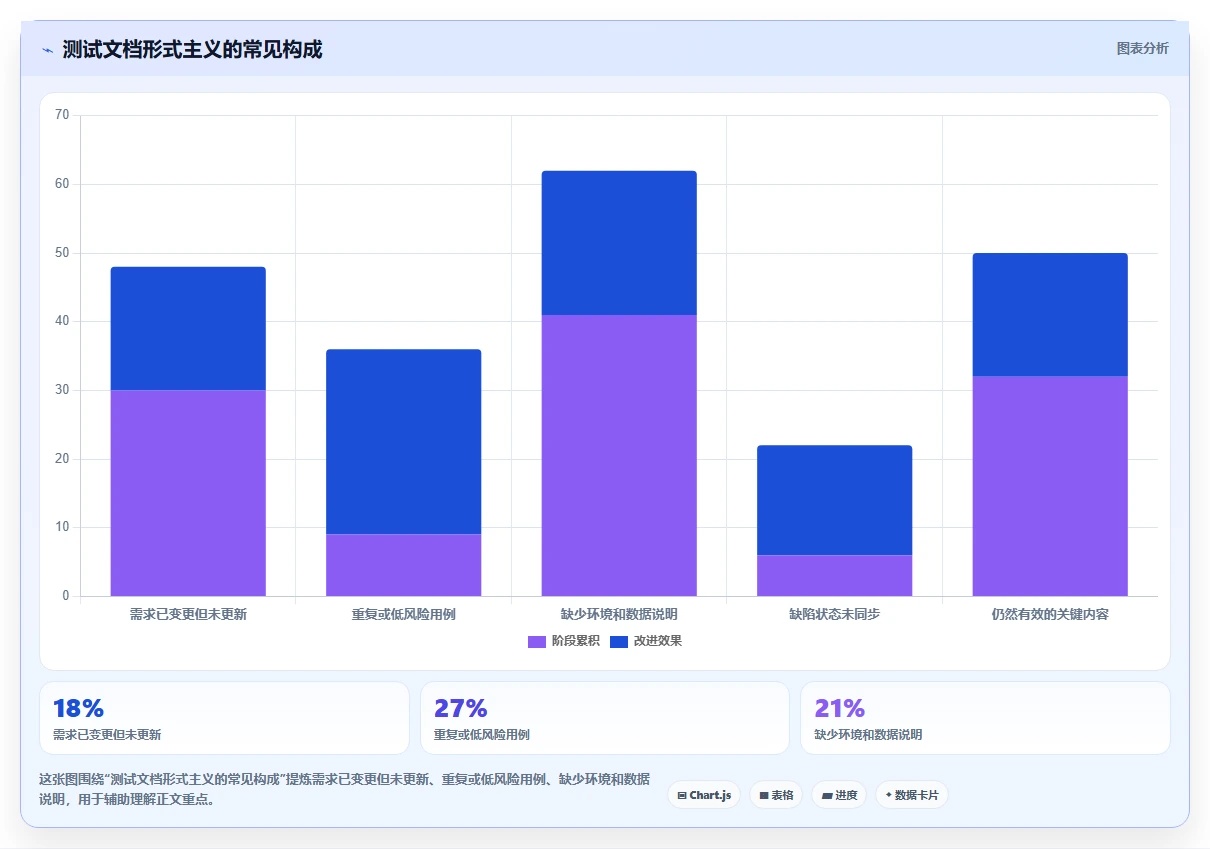Screen dimensions: 1210x849
Task: Click the blue bar segment for 重复或低风险用例
Action: coord(404,442)
